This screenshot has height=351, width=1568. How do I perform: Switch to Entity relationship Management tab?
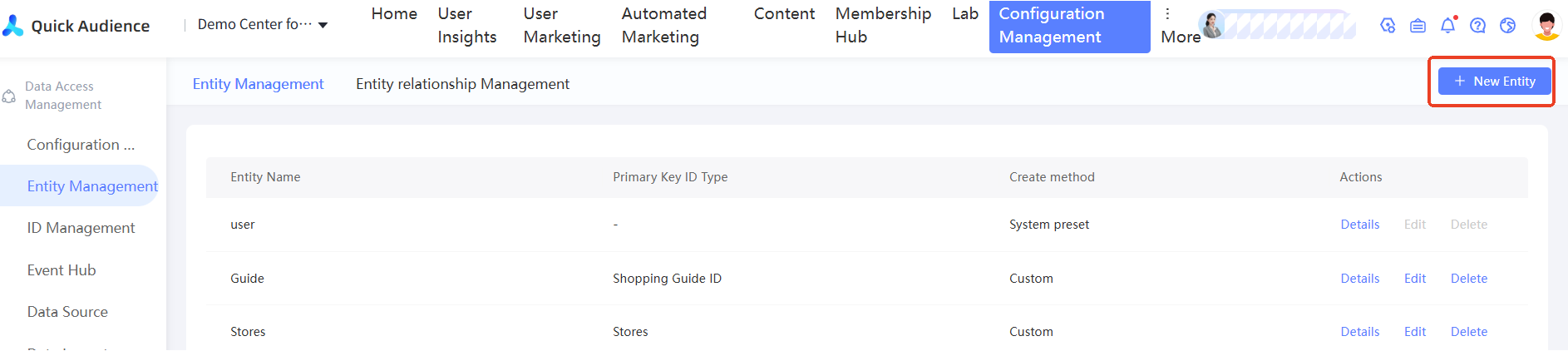(x=462, y=84)
